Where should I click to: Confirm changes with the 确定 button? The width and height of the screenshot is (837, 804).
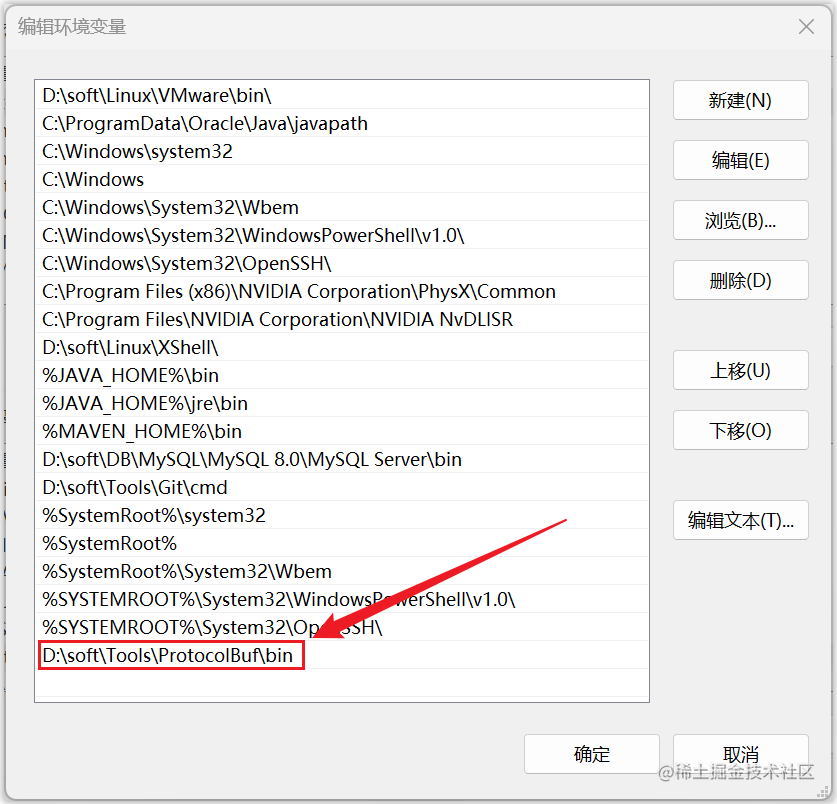point(591,754)
